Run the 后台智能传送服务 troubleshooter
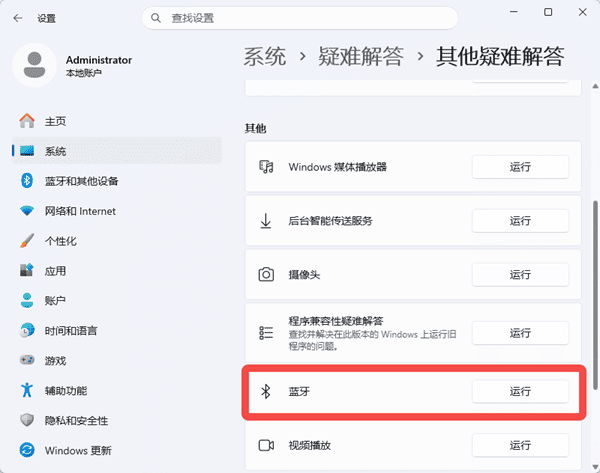This screenshot has height=473, width=600. point(520,221)
